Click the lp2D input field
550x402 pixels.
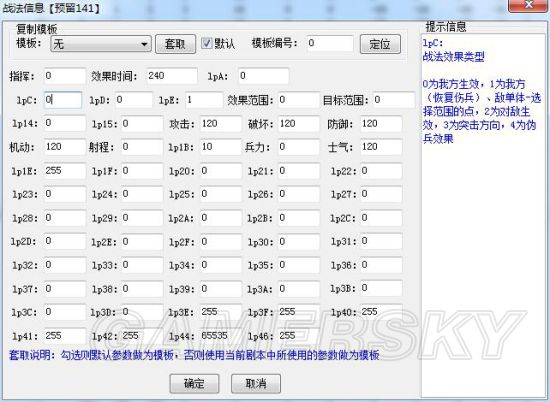(65, 241)
